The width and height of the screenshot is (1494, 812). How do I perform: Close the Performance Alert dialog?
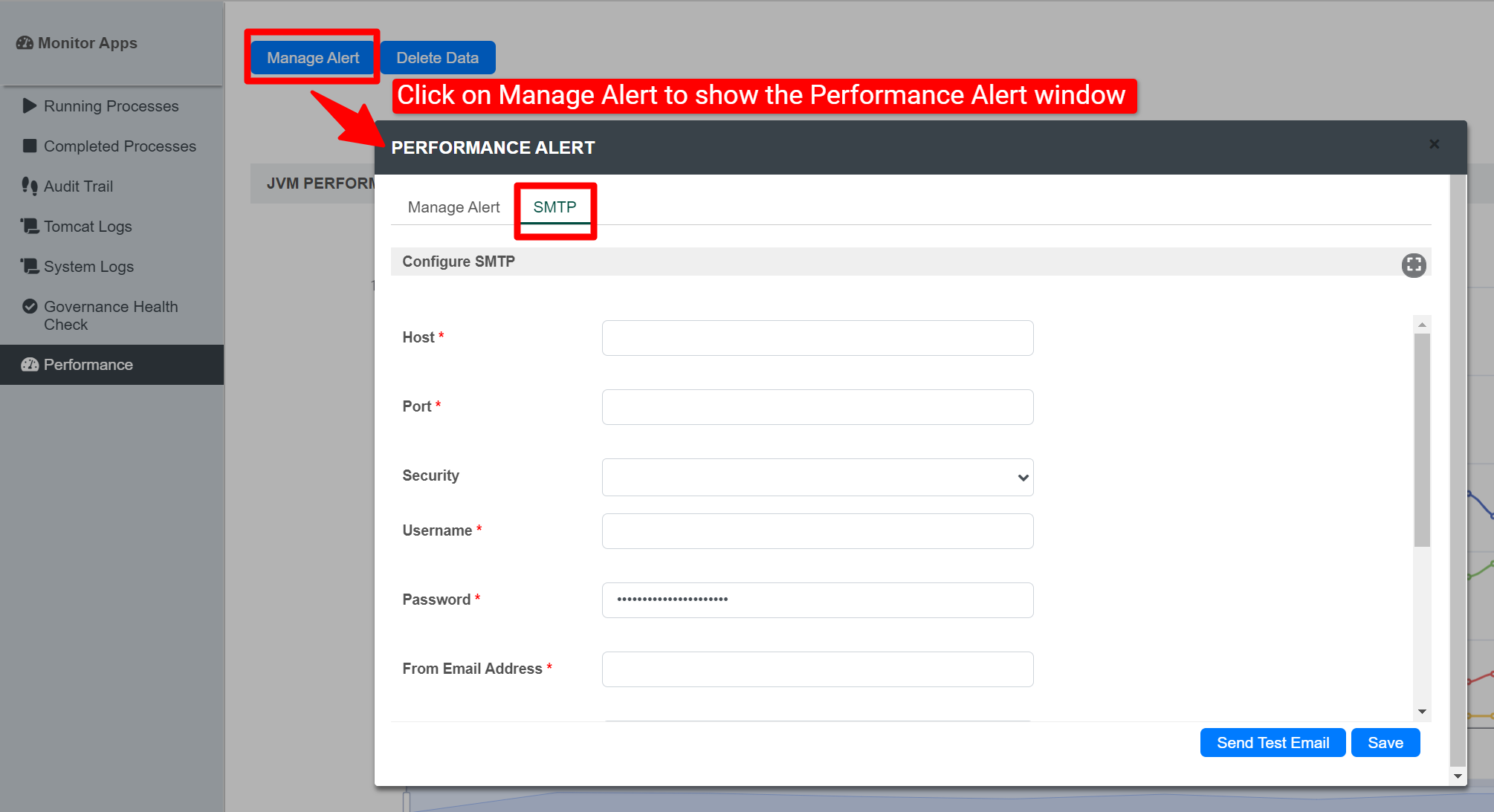coord(1434,144)
